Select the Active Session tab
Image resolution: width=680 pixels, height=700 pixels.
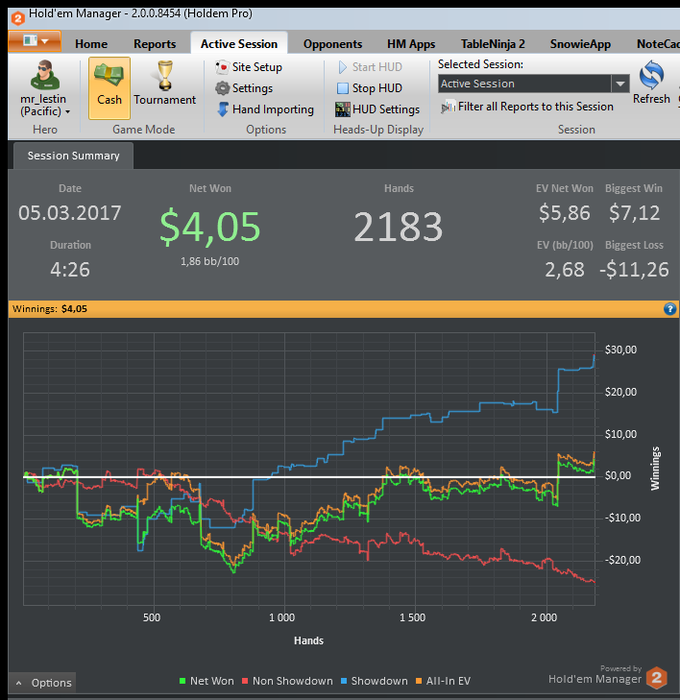pyautogui.click(x=239, y=44)
